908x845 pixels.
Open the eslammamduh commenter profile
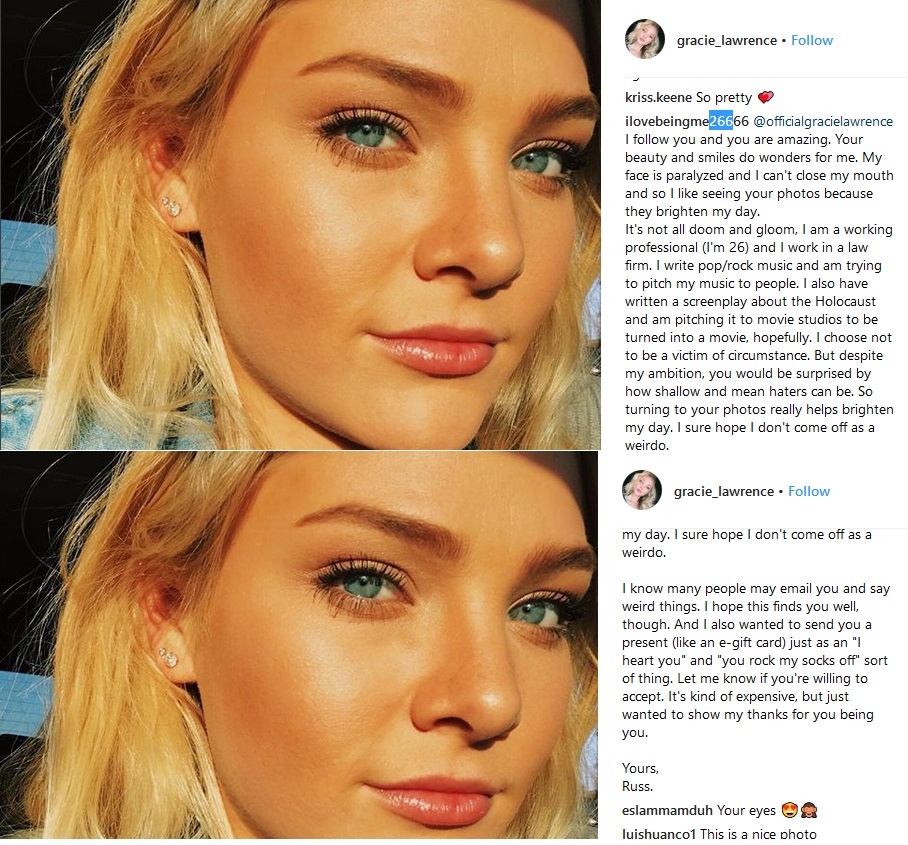click(x=667, y=810)
